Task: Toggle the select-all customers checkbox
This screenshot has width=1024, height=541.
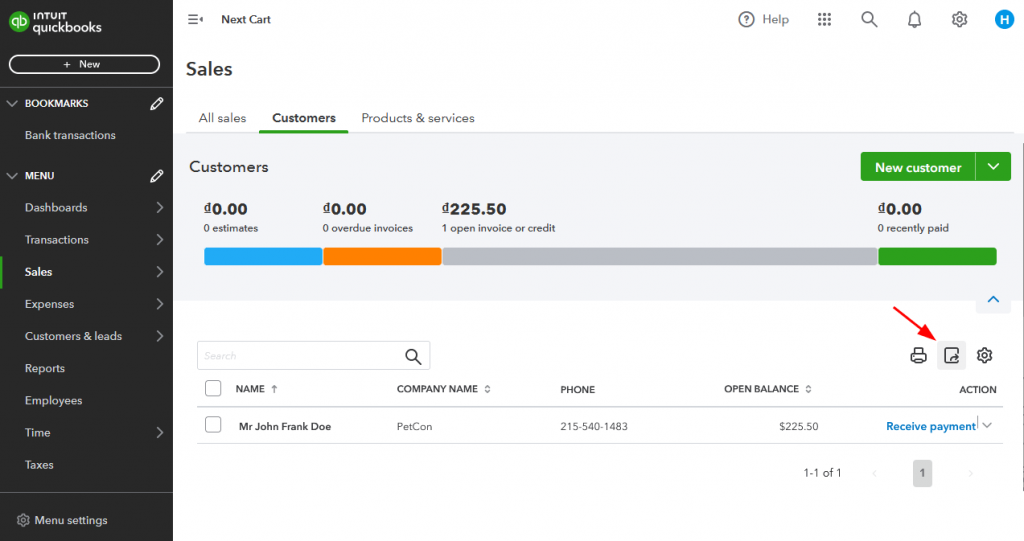Action: (213, 388)
